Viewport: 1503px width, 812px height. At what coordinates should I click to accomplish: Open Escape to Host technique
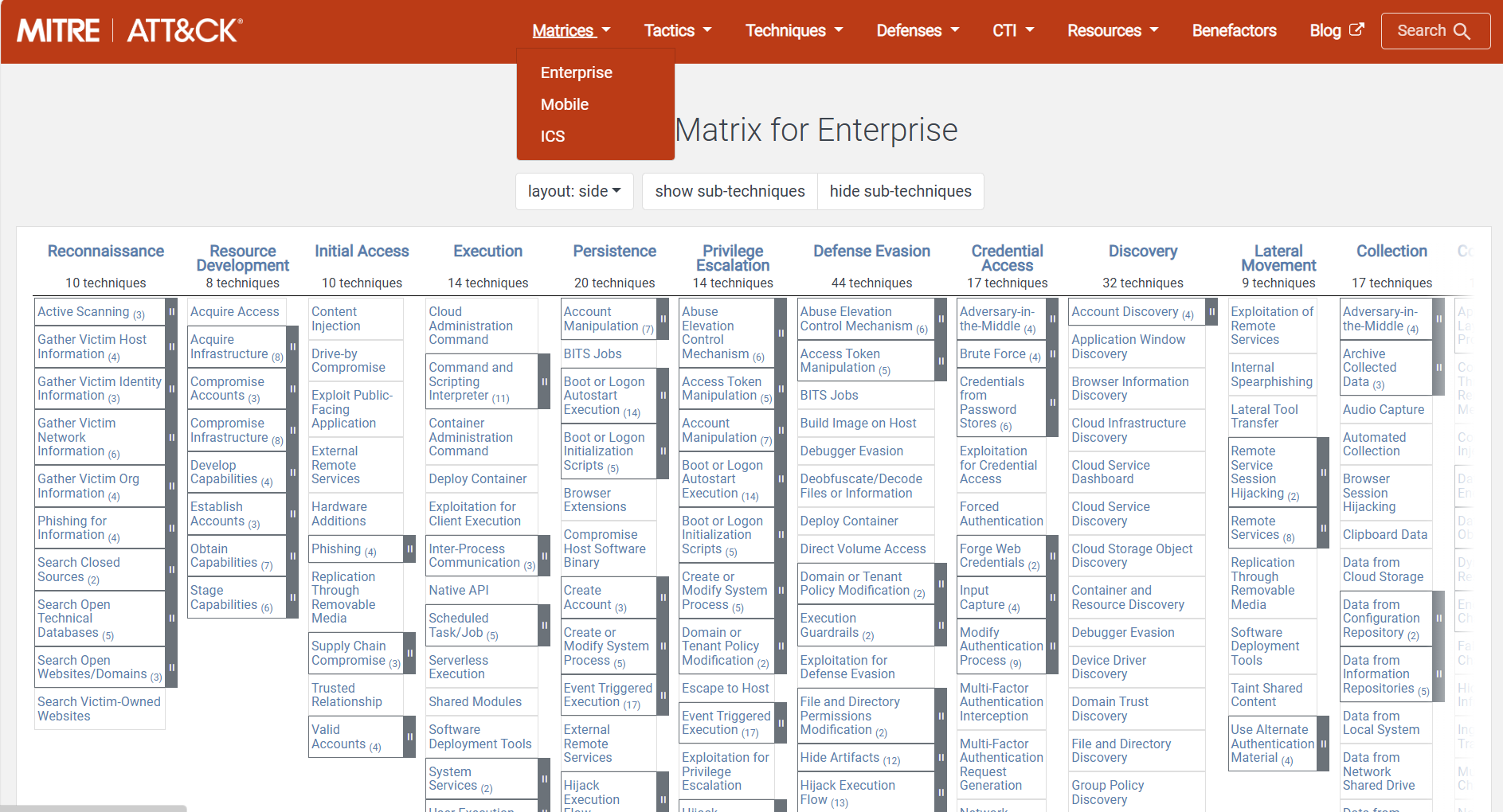pos(726,689)
